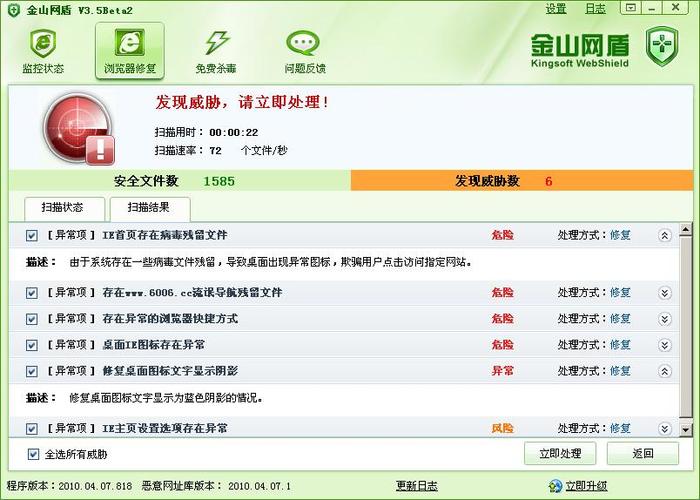The width and height of the screenshot is (700, 500).
Task: Expand 存在异常的浏览器快捷方式 details
Action: [x=665, y=319]
